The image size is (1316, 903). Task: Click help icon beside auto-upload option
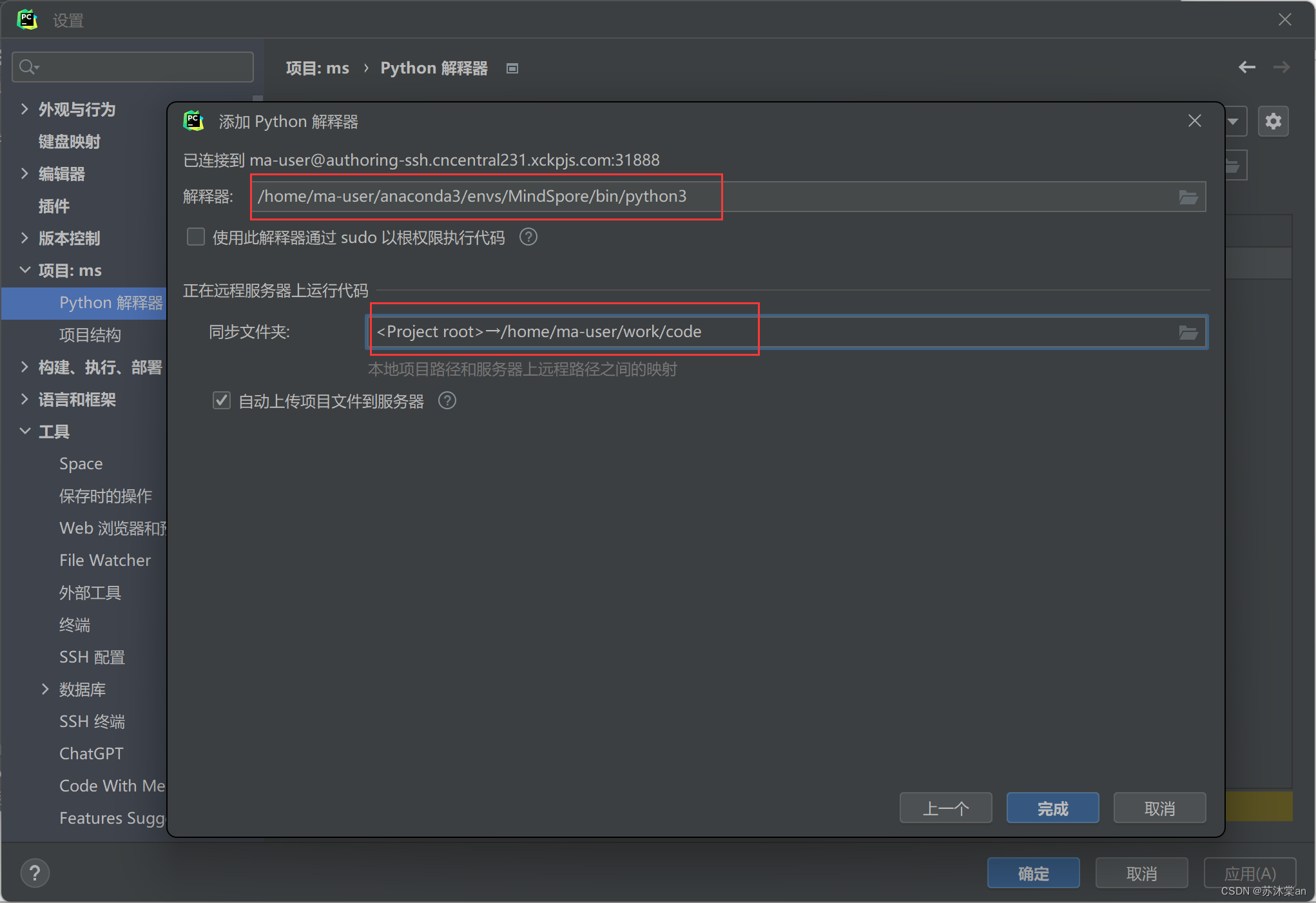(447, 401)
